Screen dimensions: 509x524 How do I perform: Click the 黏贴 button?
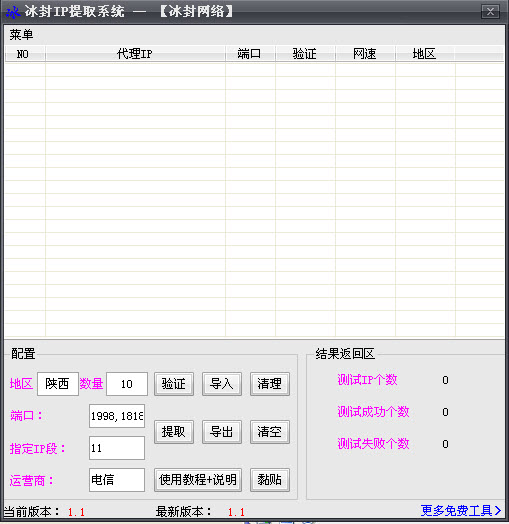pos(270,480)
